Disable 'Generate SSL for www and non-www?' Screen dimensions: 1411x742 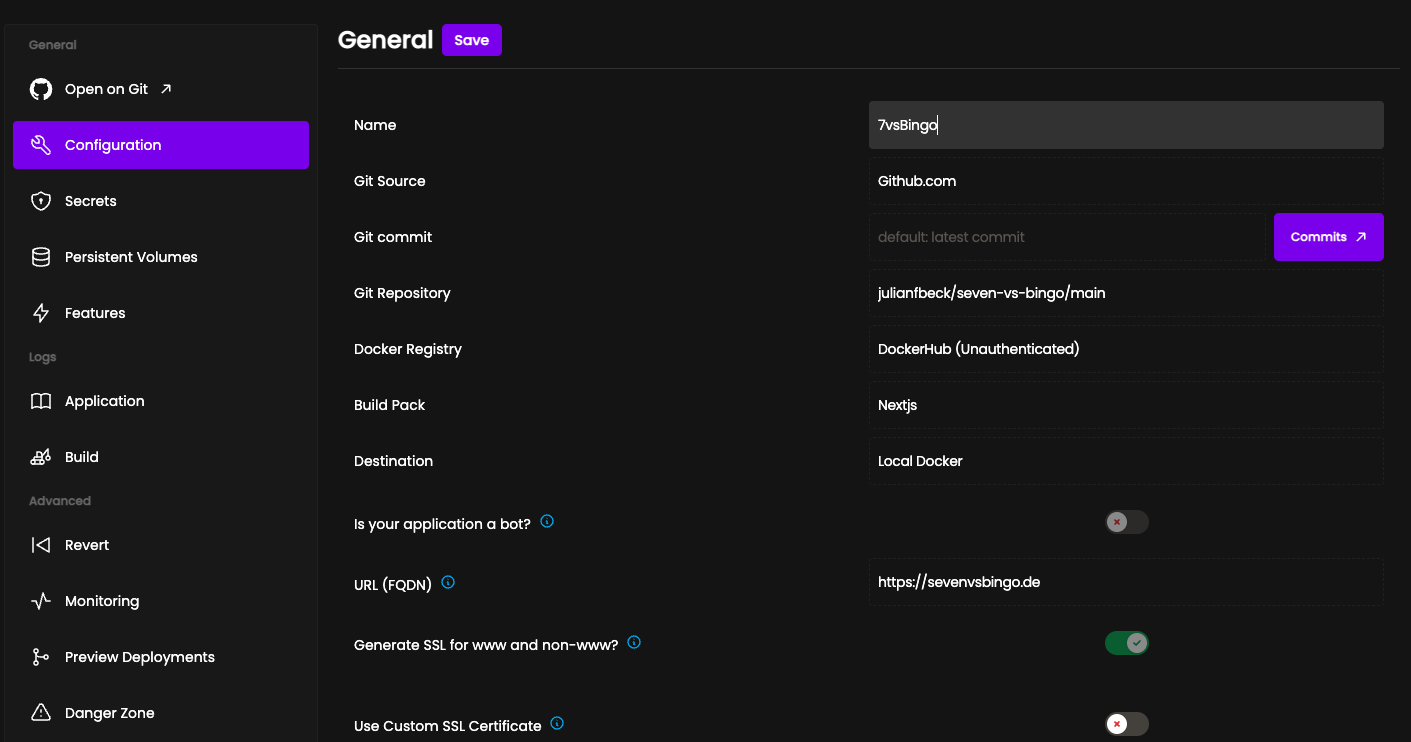[x=1126, y=643]
